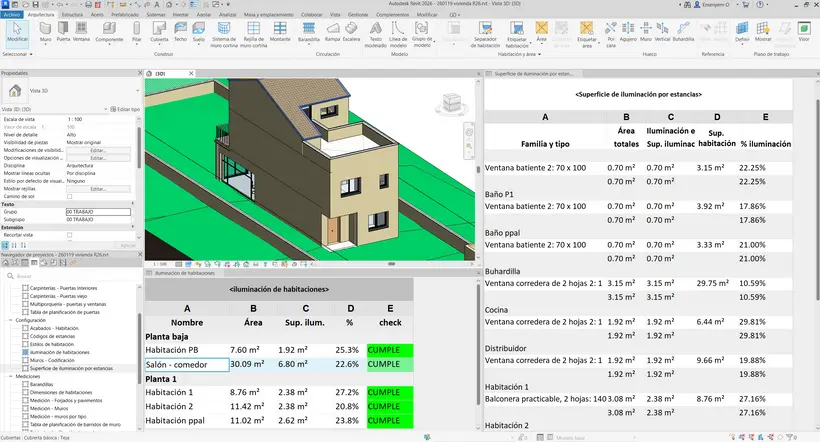This screenshot has width=820, height=442.
Task: Click the Grupo 00 TRABAJO field
Action: click(x=98, y=212)
